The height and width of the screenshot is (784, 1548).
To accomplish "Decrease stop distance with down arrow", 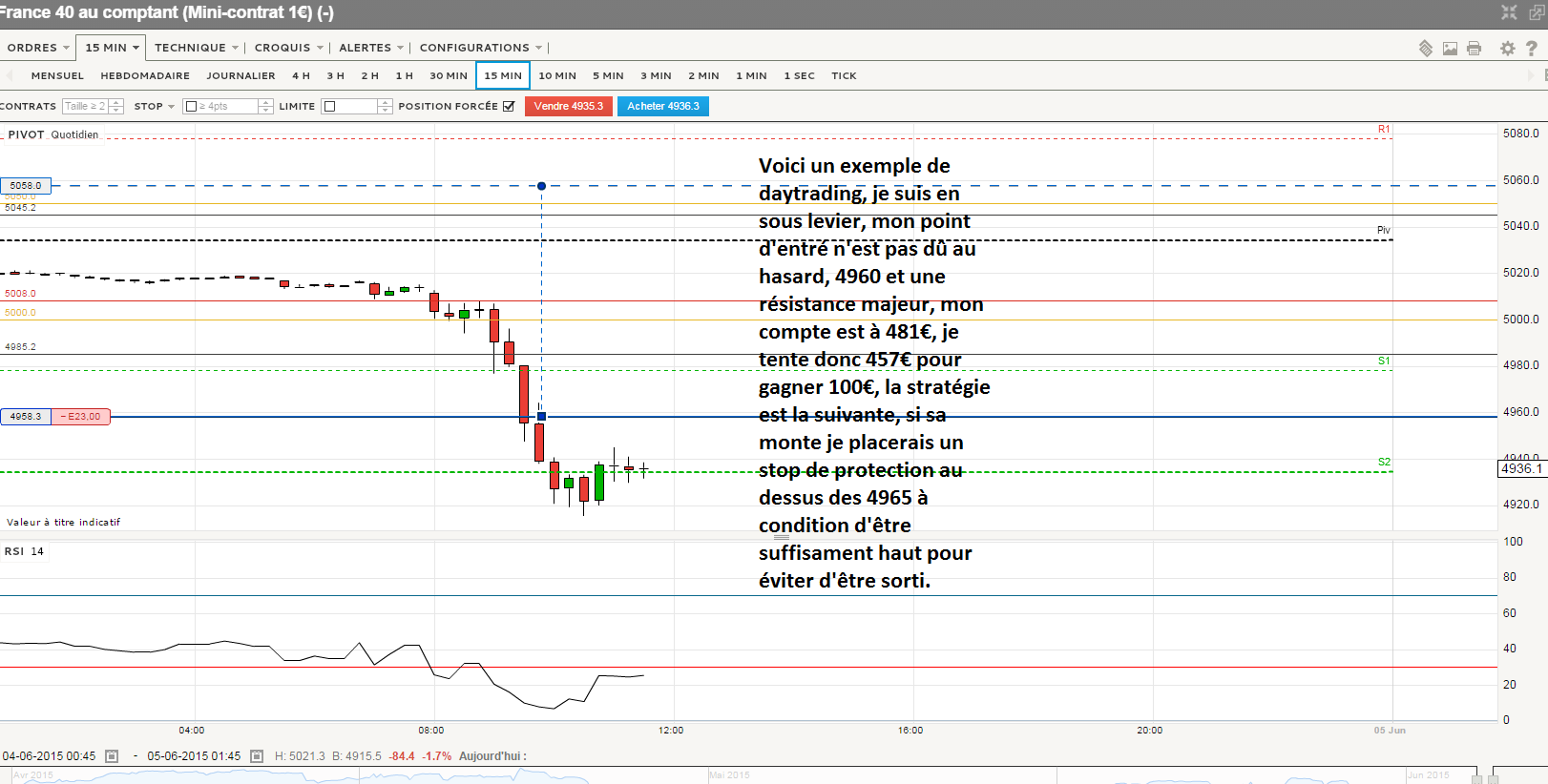I will pos(265,111).
